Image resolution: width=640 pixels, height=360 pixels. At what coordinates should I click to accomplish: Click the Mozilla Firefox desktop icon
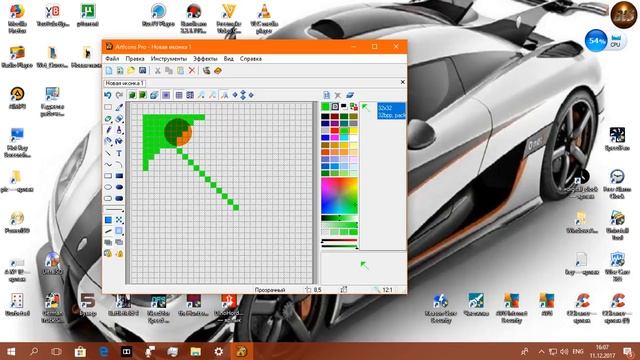17,18
